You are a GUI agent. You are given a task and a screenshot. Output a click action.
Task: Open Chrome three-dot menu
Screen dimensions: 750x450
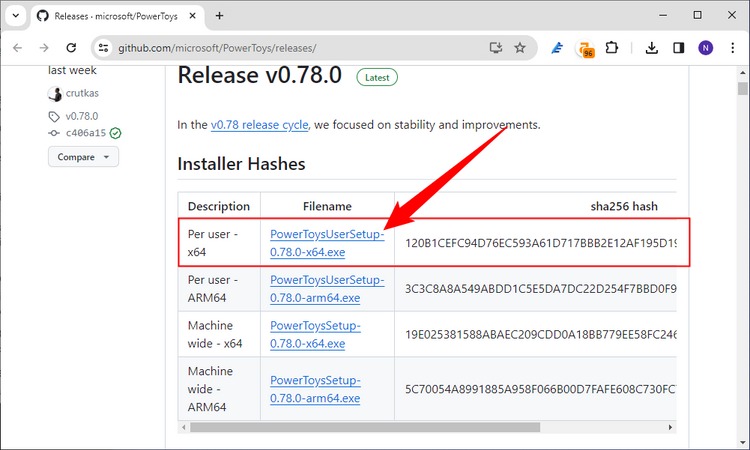pyautogui.click(x=732, y=48)
